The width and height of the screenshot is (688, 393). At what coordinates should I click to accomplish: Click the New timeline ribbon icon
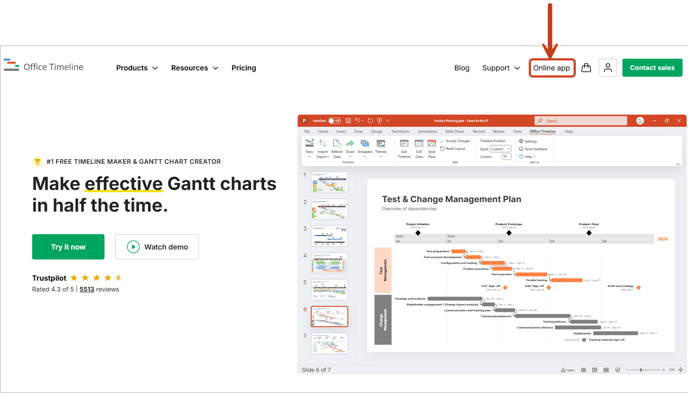pos(309,148)
